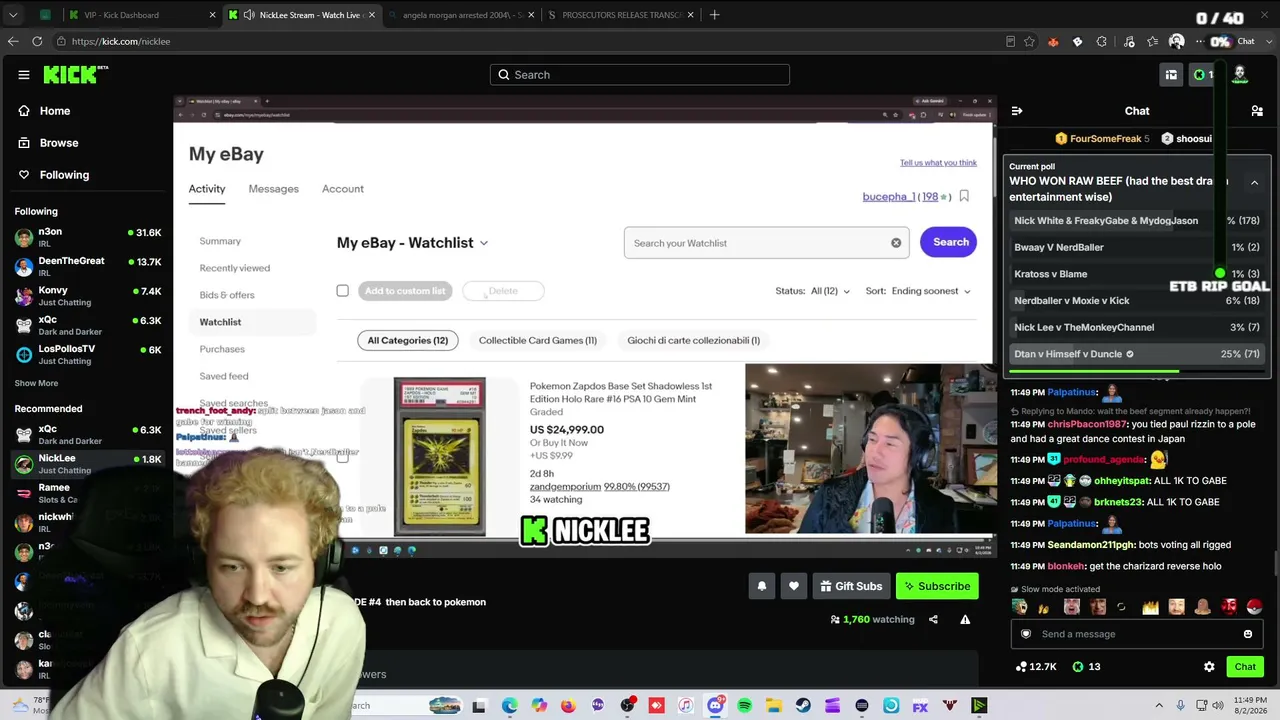This screenshot has width=1280, height=720.
Task: Focus the Kick search field
Action: click(x=640, y=75)
